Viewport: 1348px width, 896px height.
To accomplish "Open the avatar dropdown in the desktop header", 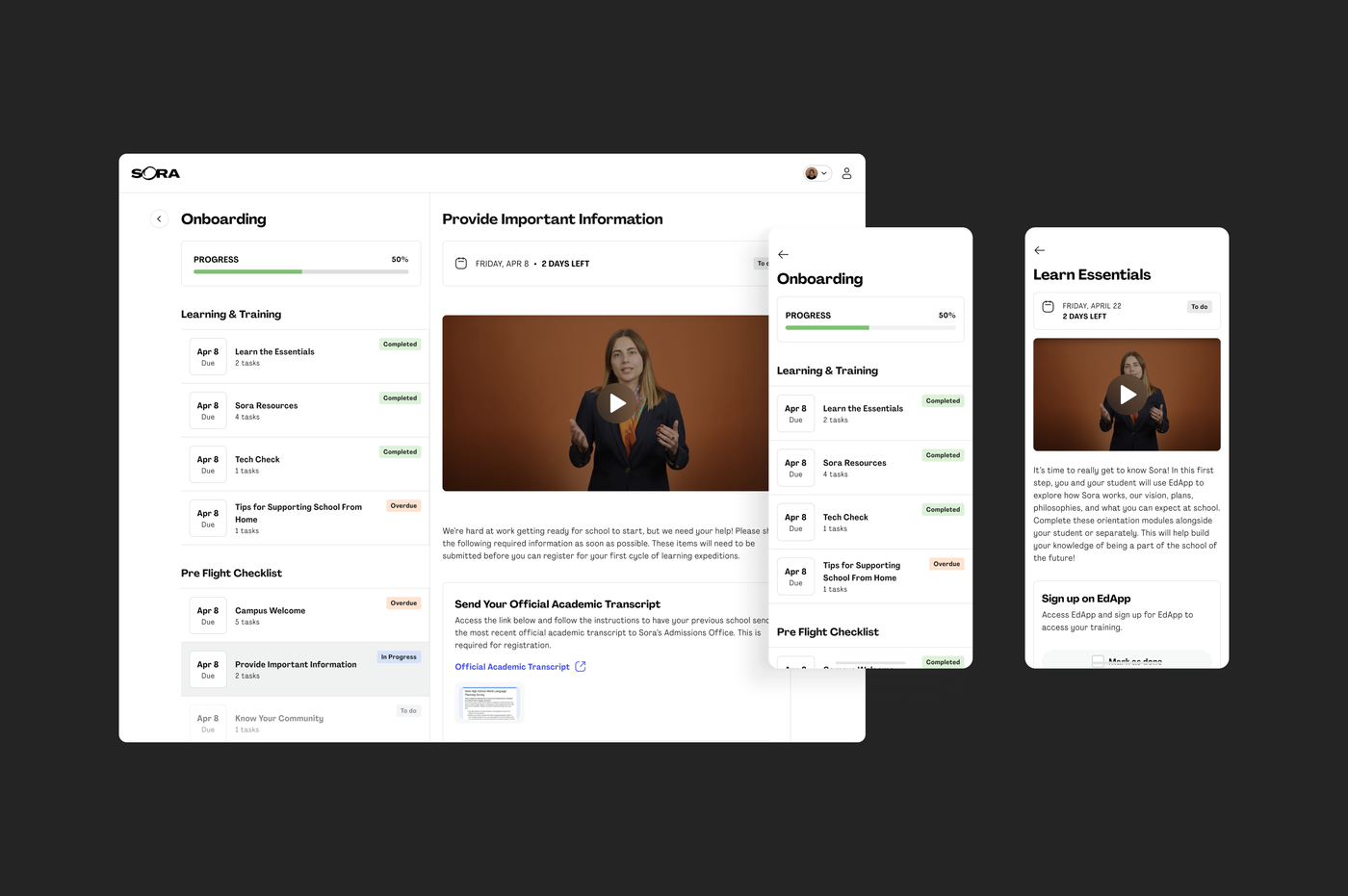I will (x=817, y=173).
